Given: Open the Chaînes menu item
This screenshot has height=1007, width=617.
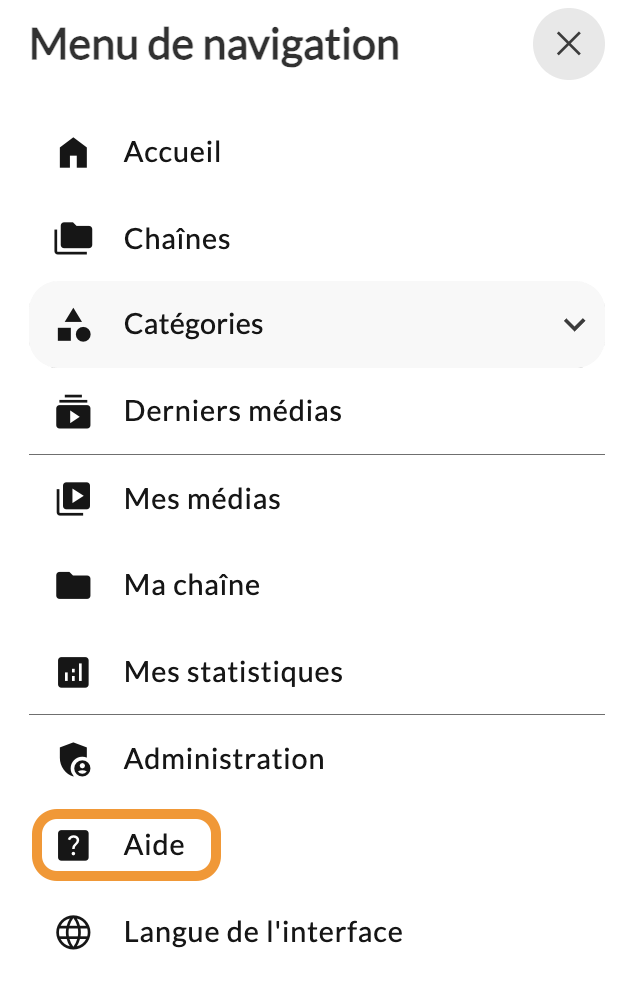Looking at the screenshot, I should (177, 239).
